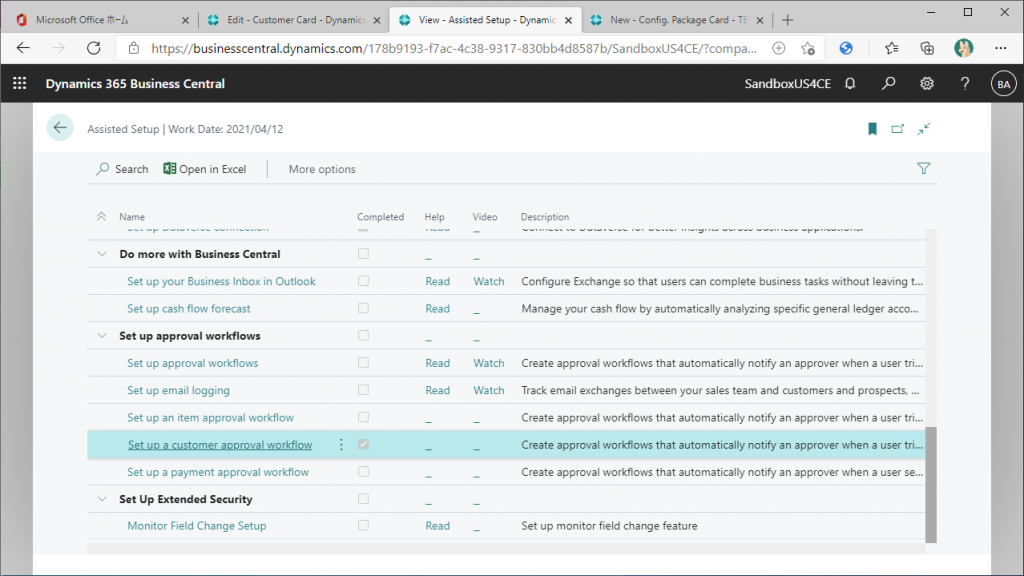
Task: Open Set up email logging link
Action: pos(178,390)
